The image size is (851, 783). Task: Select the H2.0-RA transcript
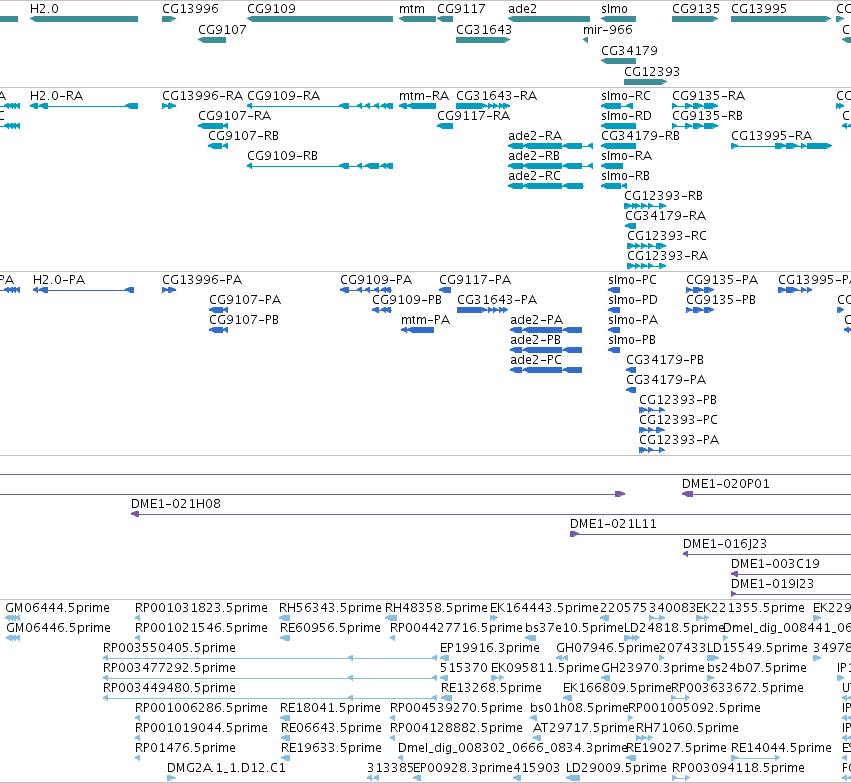tap(84, 106)
